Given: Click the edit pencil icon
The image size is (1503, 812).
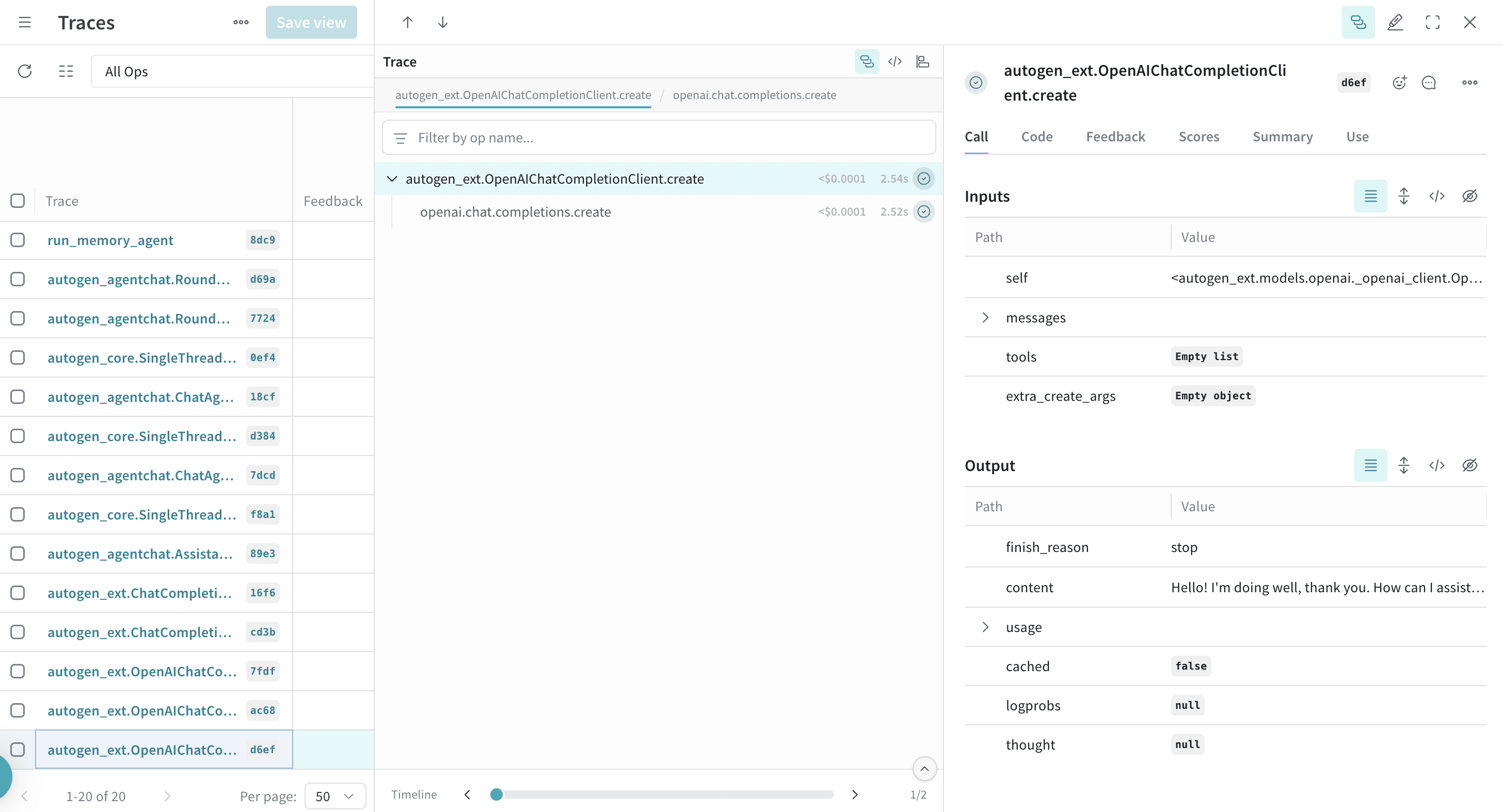Looking at the screenshot, I should [1395, 22].
